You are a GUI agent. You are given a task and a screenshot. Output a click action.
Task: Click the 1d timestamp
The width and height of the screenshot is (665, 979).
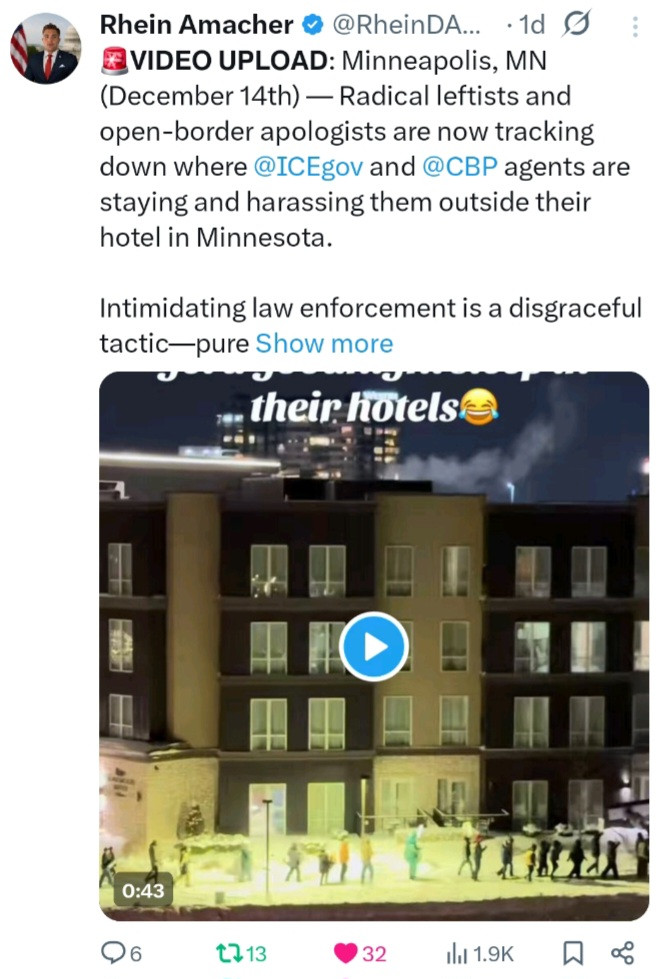click(532, 25)
